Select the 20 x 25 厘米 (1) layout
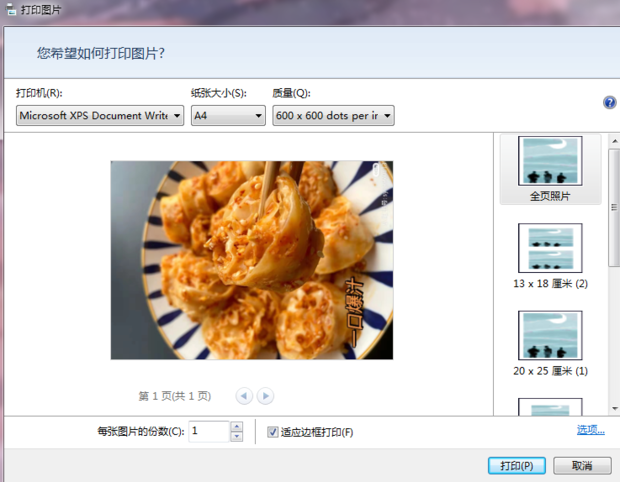The image size is (620, 482). pos(550,343)
